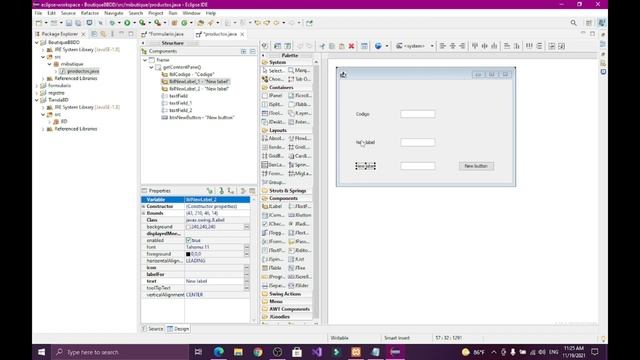640x360 pixels.
Task: Activate the Selection tool in palette
Action: click(273, 71)
